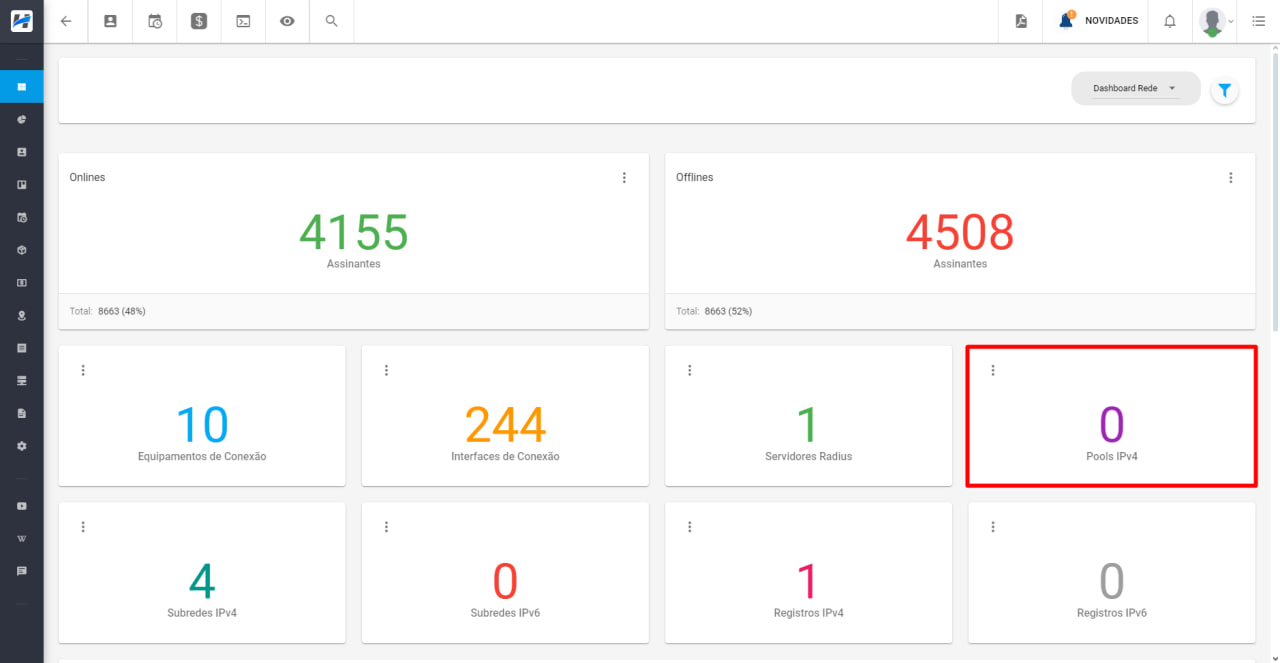The height and width of the screenshot is (663, 1280).
Task: Open the NOVIDADES news button
Action: (x=1097, y=21)
